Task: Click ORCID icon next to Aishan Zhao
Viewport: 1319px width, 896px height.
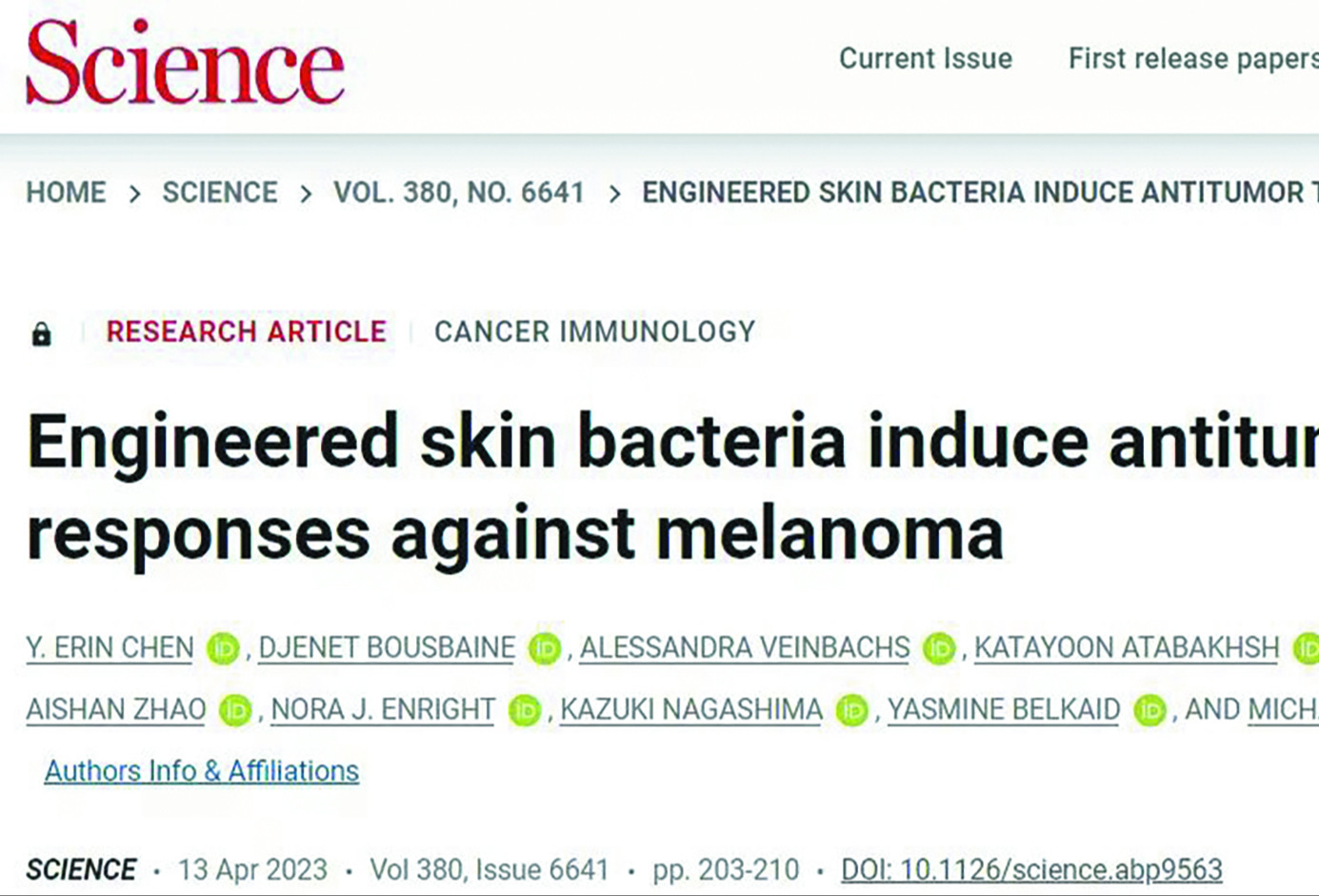Action: pos(235,710)
